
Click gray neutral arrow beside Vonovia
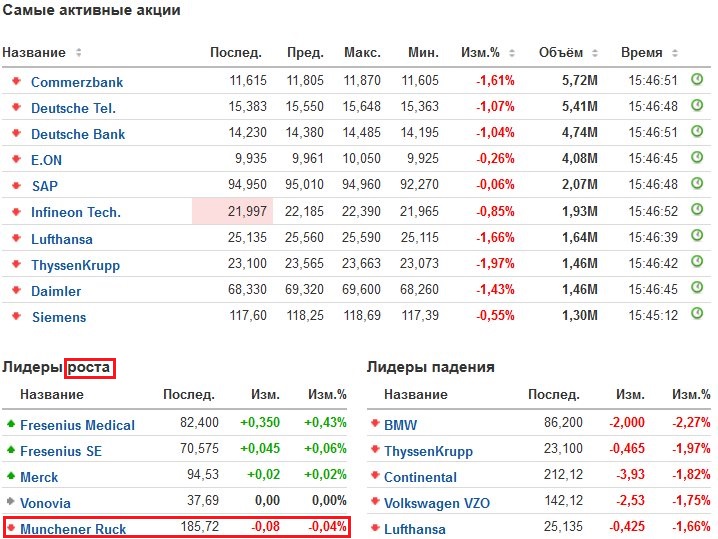(11, 502)
